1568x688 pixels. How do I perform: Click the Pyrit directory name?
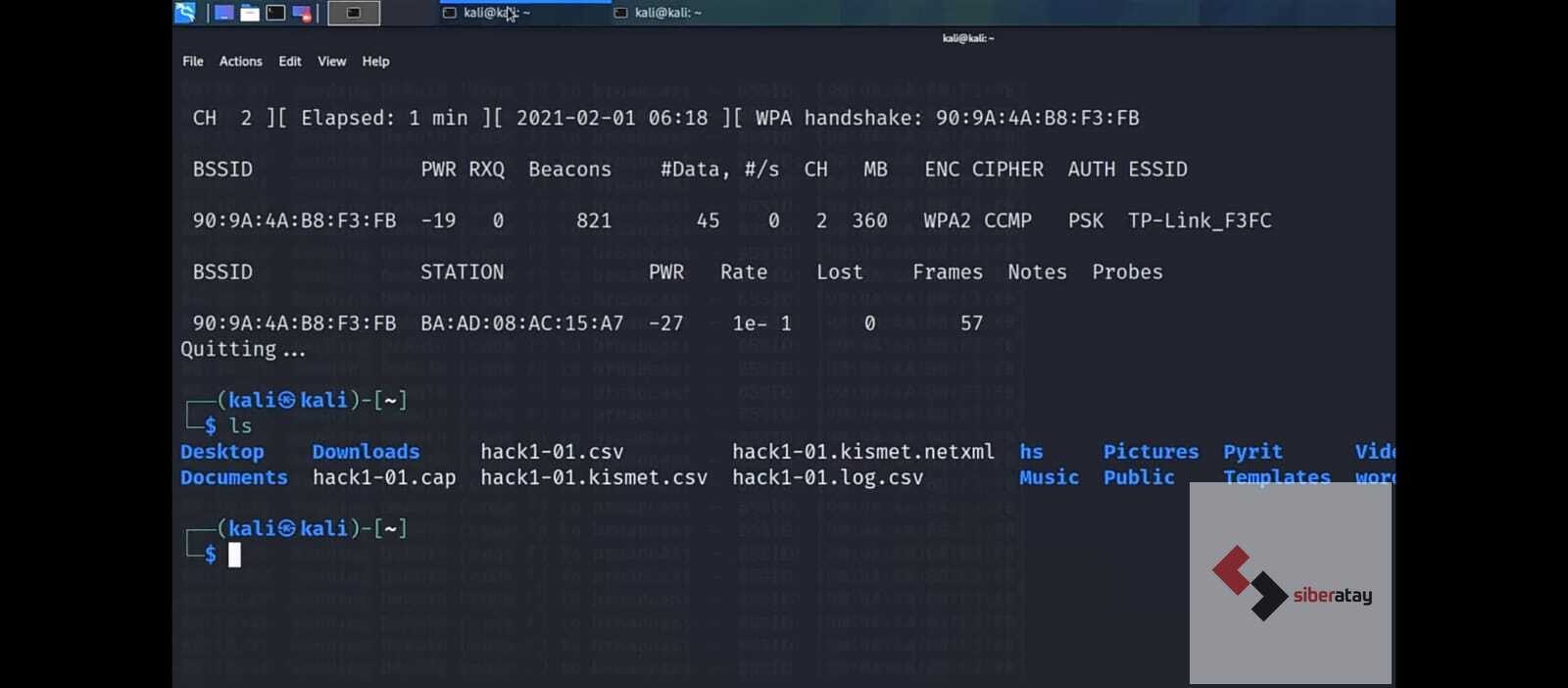1252,452
